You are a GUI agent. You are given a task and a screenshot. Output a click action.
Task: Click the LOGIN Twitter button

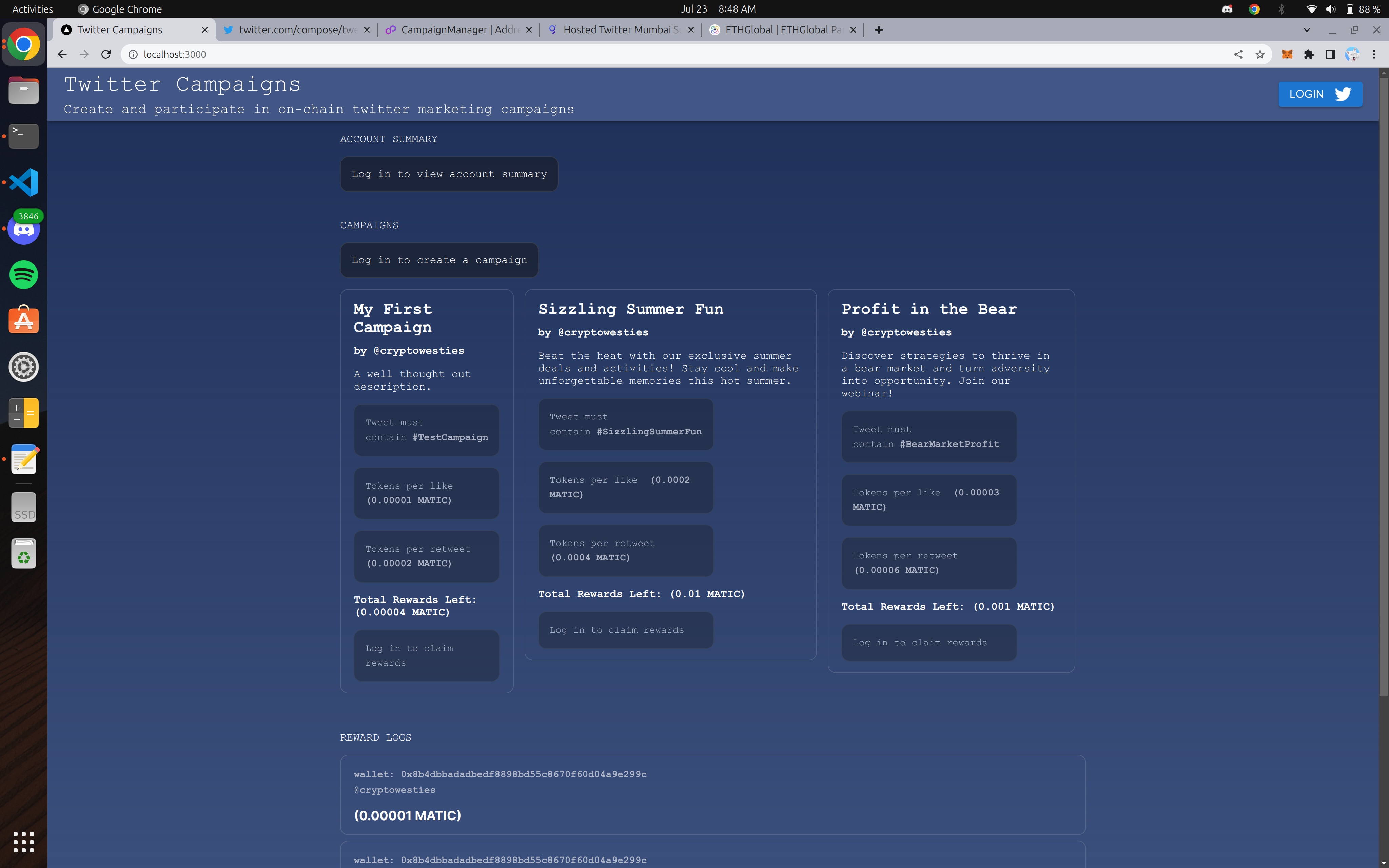(x=1319, y=94)
